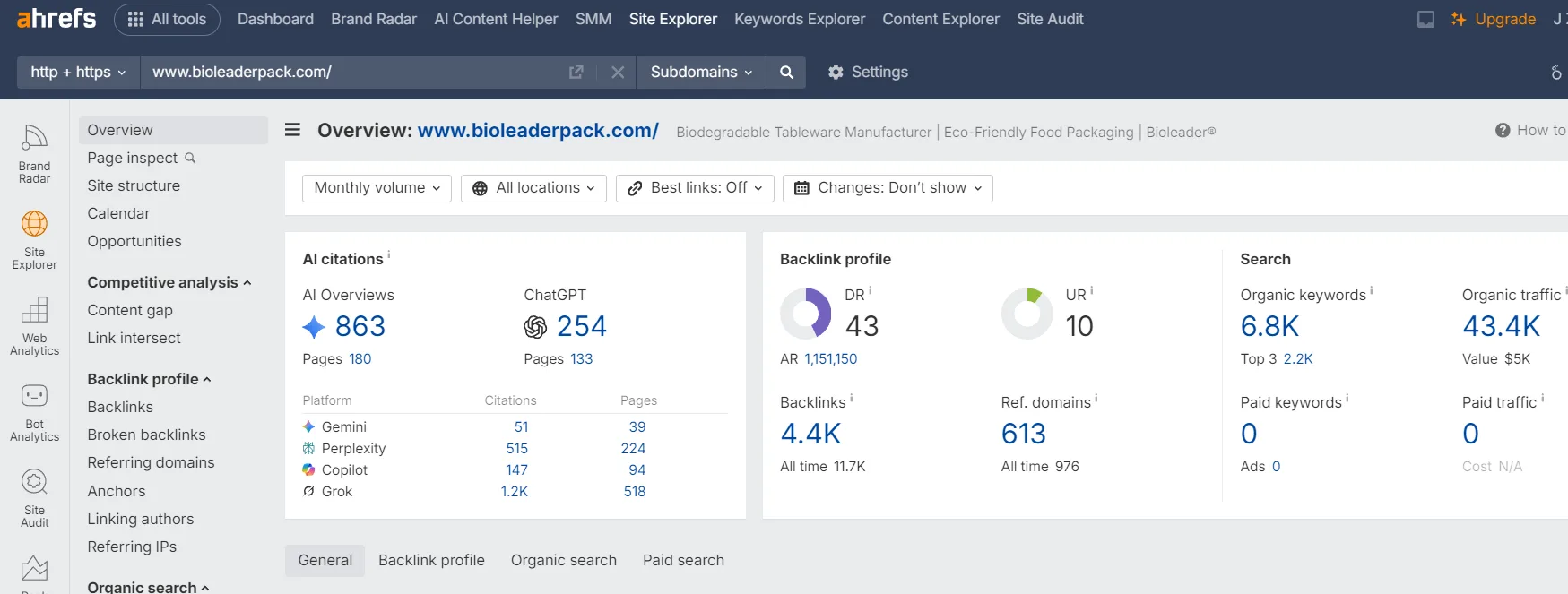
Task: Collapse Backlink profile sidebar section
Action: [x=149, y=379]
